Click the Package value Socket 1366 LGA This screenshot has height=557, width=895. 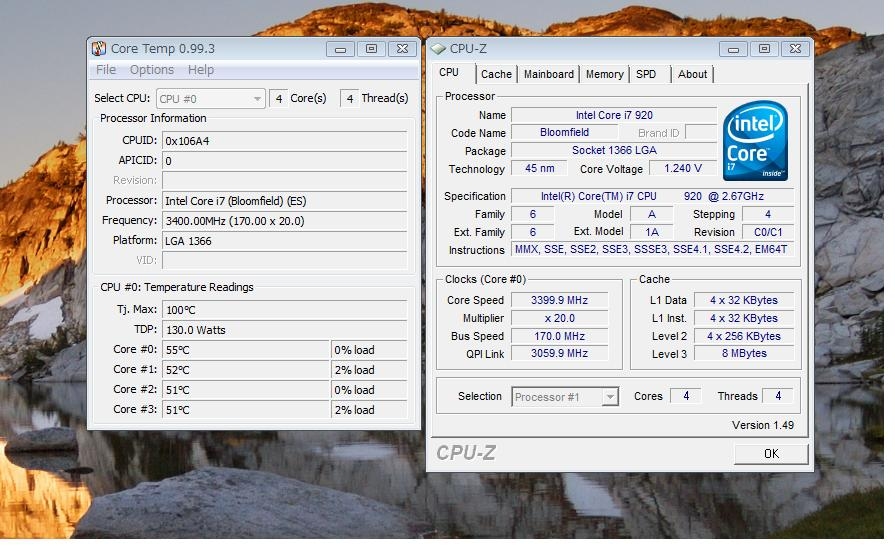tap(614, 150)
